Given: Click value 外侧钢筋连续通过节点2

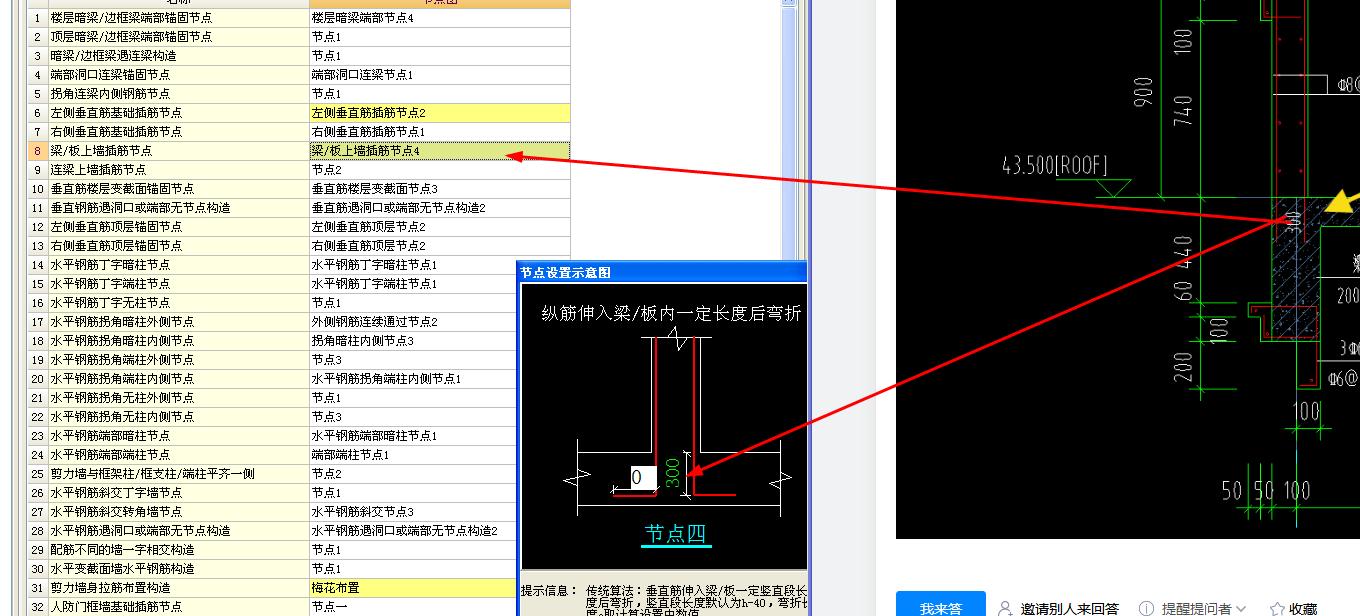Looking at the screenshot, I should 413,322.
